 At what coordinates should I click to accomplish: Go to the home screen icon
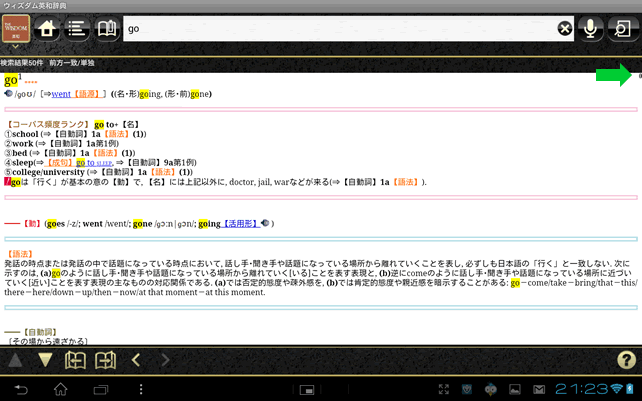[46, 29]
